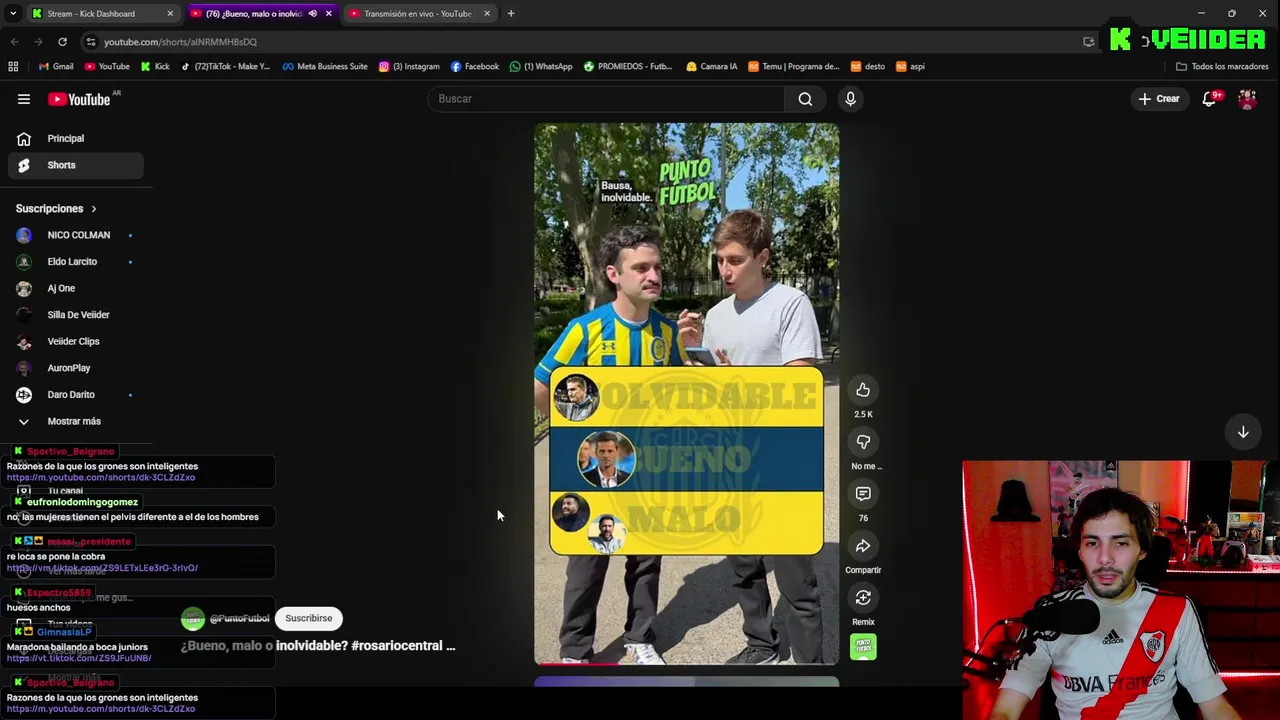This screenshot has width=1280, height=720.
Task: Open Daro Darito channel
Action: click(x=75, y=395)
